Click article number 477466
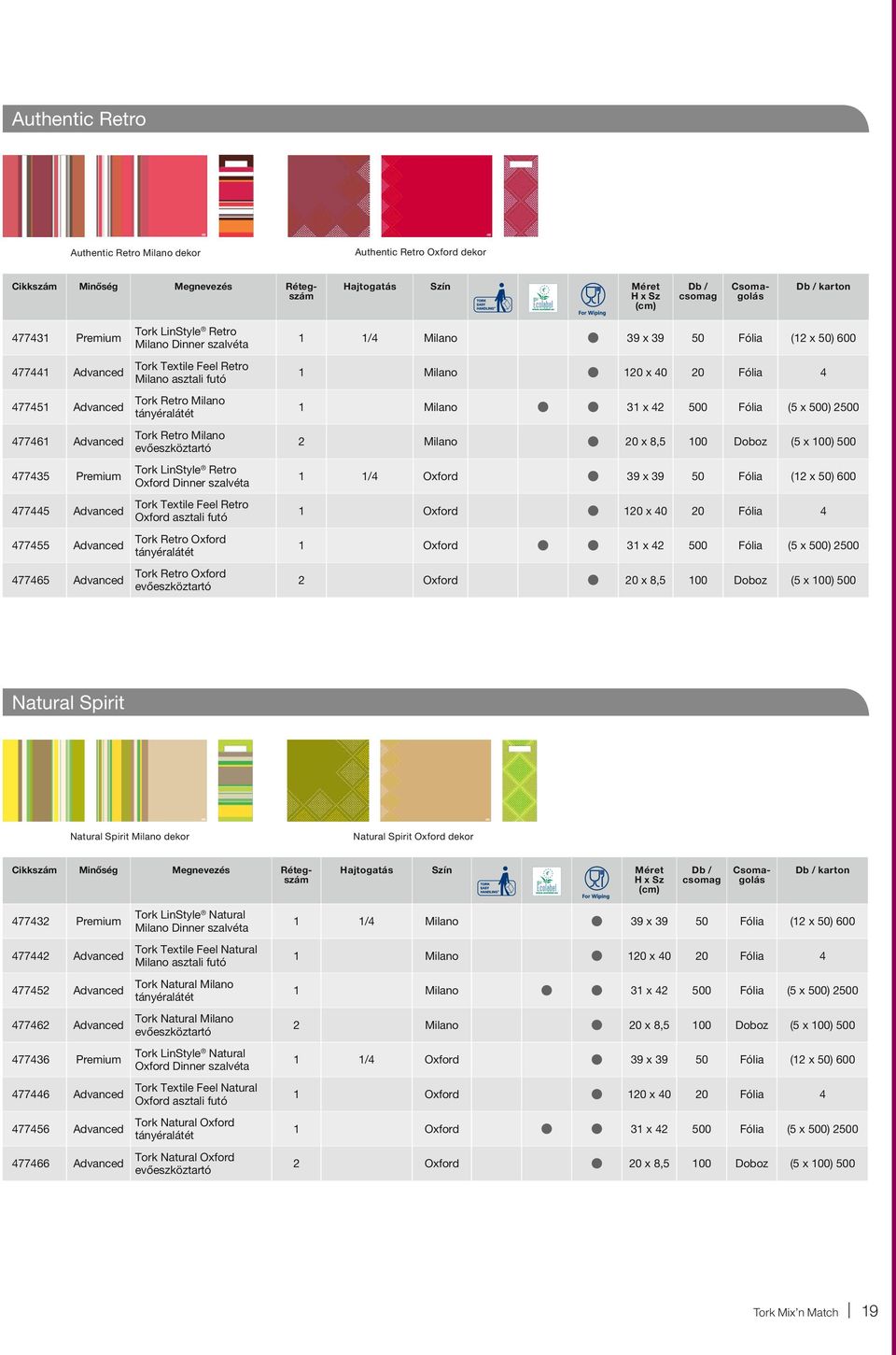The width and height of the screenshot is (896, 1355). coord(31,1164)
